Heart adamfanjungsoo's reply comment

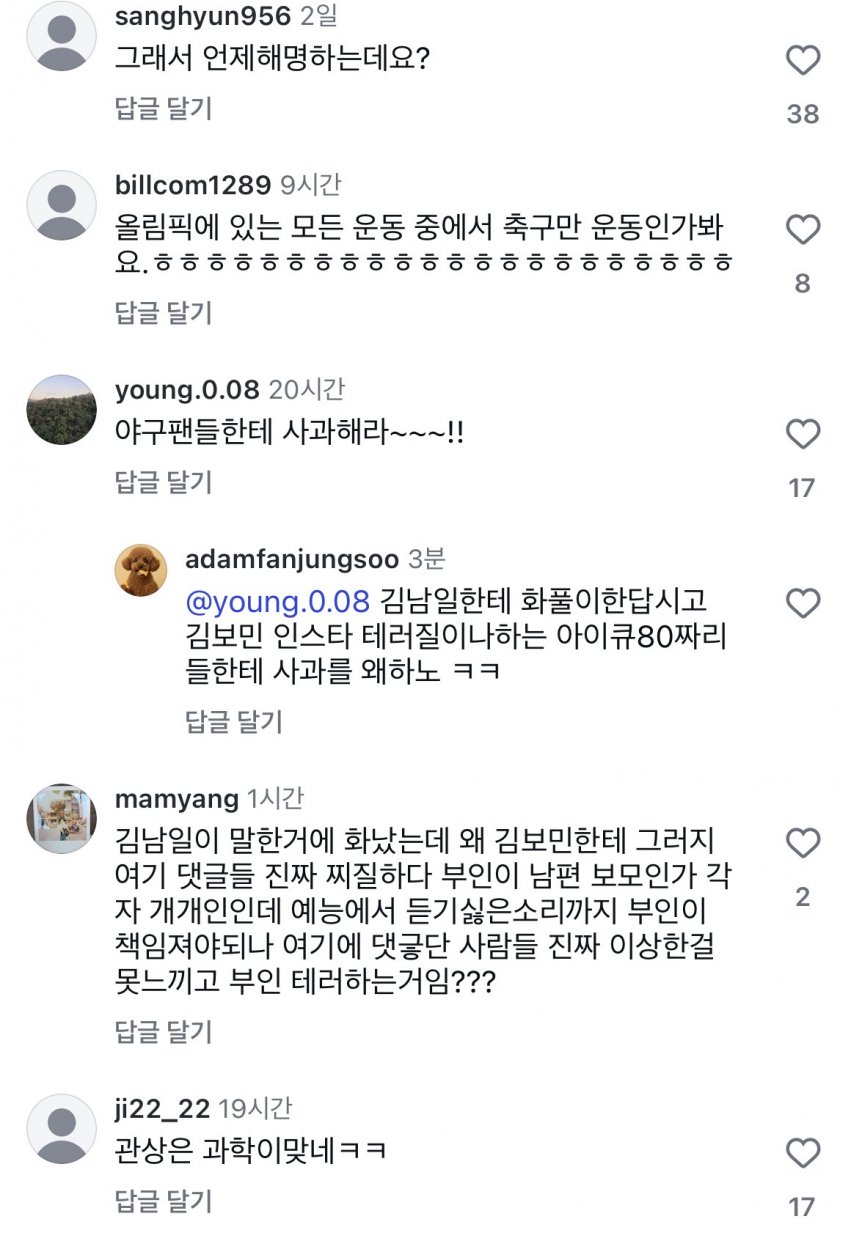[803, 604]
